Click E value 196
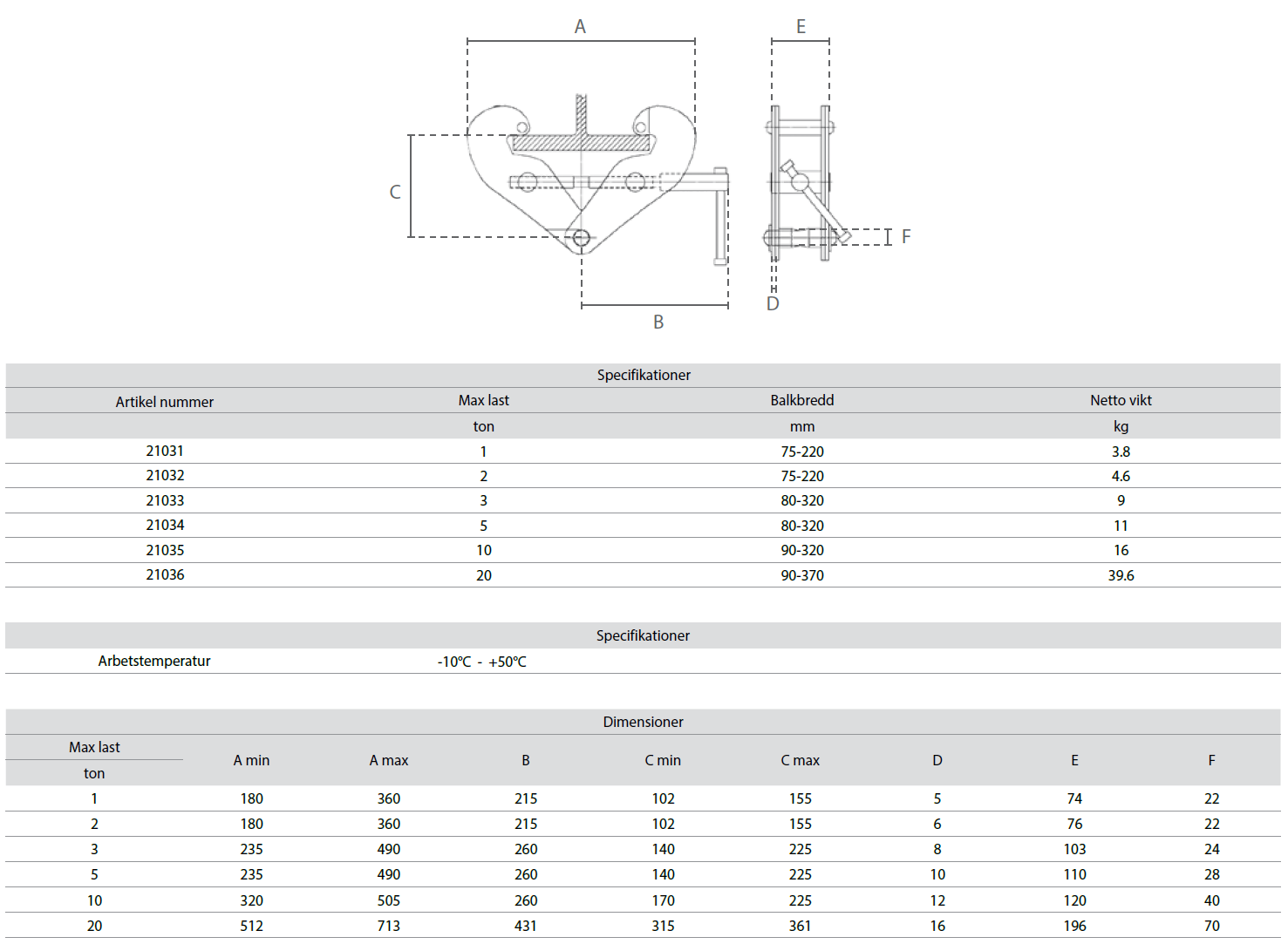This screenshot has height=944, width=1288. 1074,926
